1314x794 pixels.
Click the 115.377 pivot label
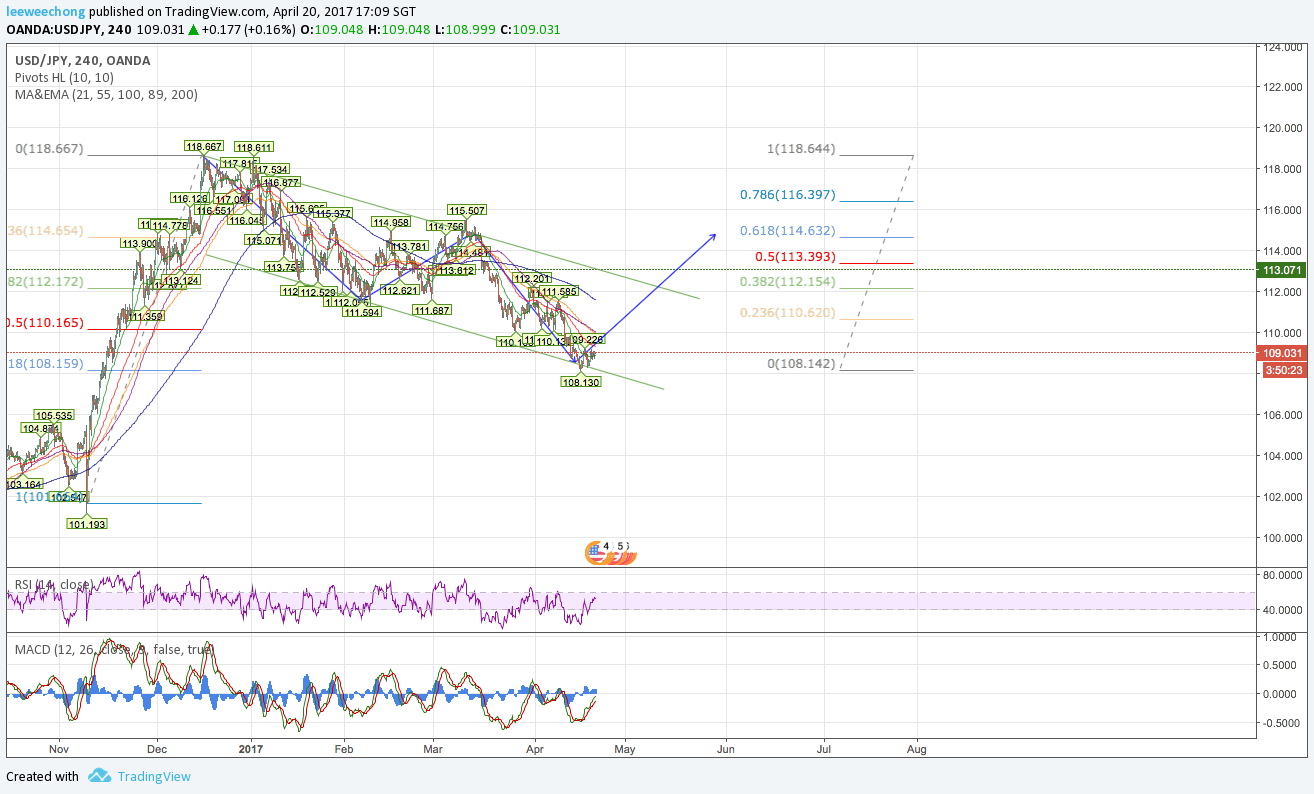pyautogui.click(x=332, y=213)
